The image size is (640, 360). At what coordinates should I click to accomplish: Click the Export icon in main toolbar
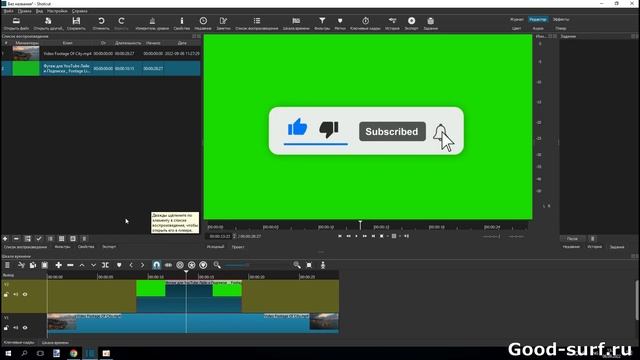[x=411, y=21]
